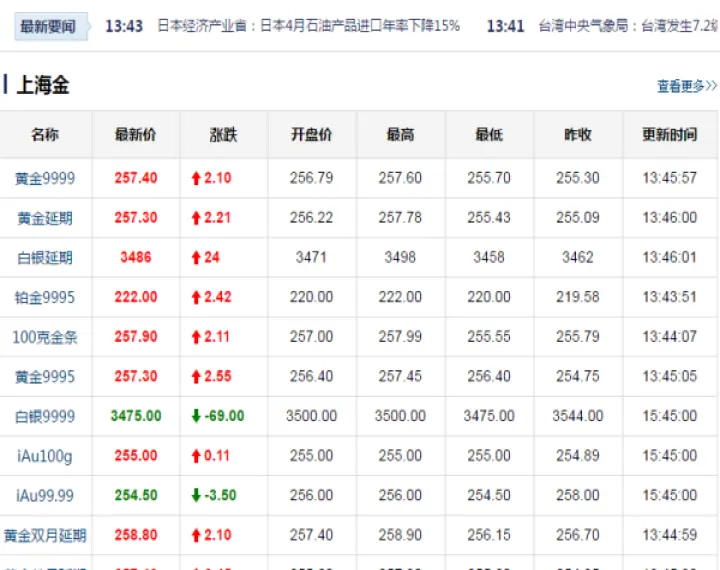Select change value 2.55 in 黄金9995 row
The width and height of the screenshot is (720, 570).
pos(218,377)
